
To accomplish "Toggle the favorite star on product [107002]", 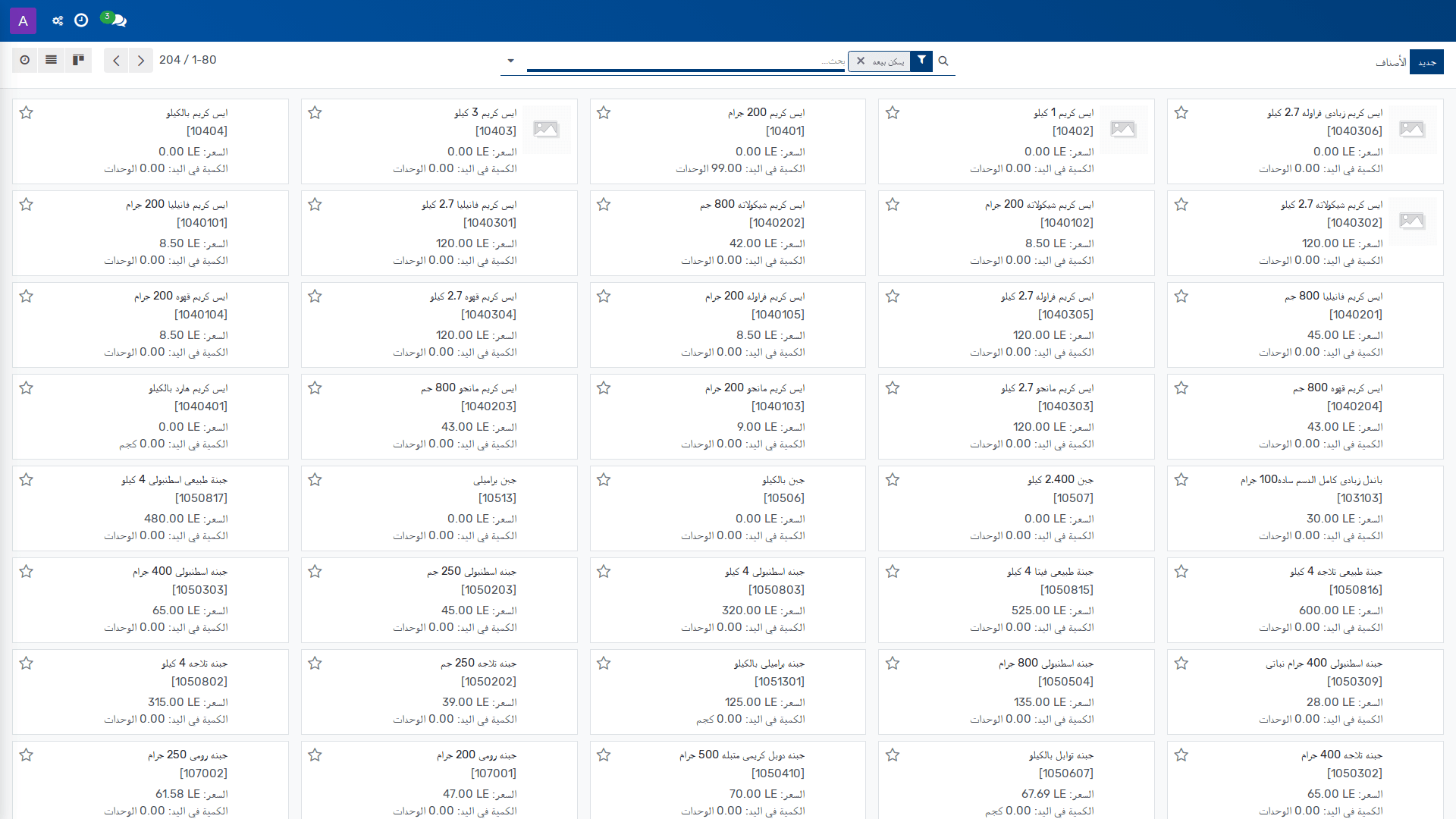I will pos(27,755).
